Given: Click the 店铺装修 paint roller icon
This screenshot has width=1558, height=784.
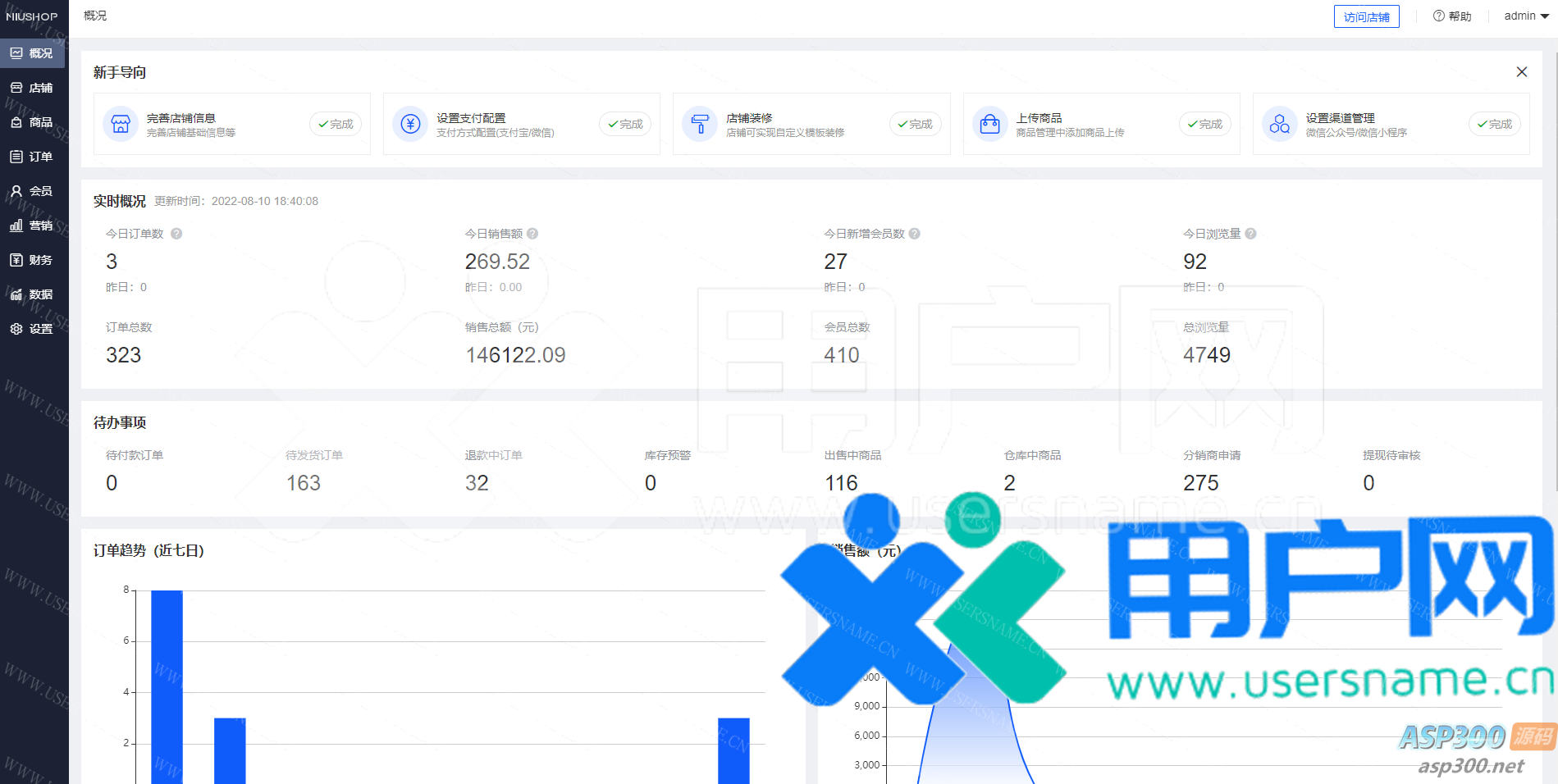Looking at the screenshot, I should 700,124.
